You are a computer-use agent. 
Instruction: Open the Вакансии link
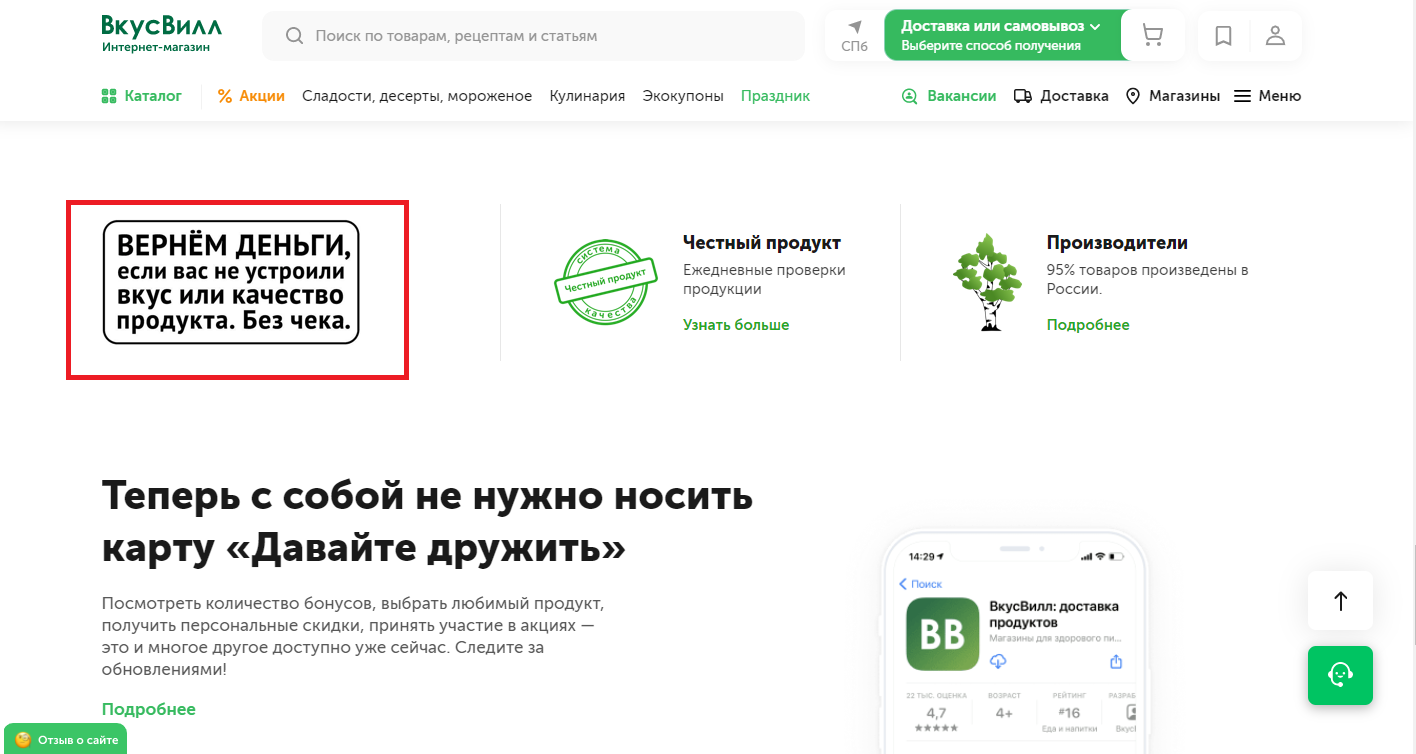pyautogui.click(x=949, y=96)
